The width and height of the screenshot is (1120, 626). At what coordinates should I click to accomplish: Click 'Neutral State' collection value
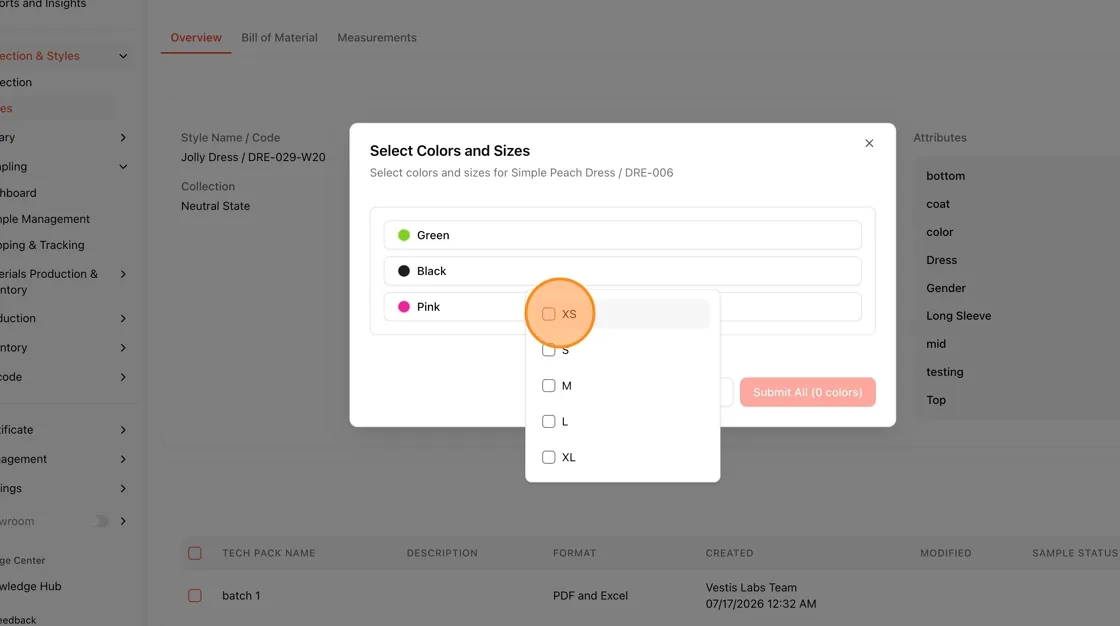(215, 206)
